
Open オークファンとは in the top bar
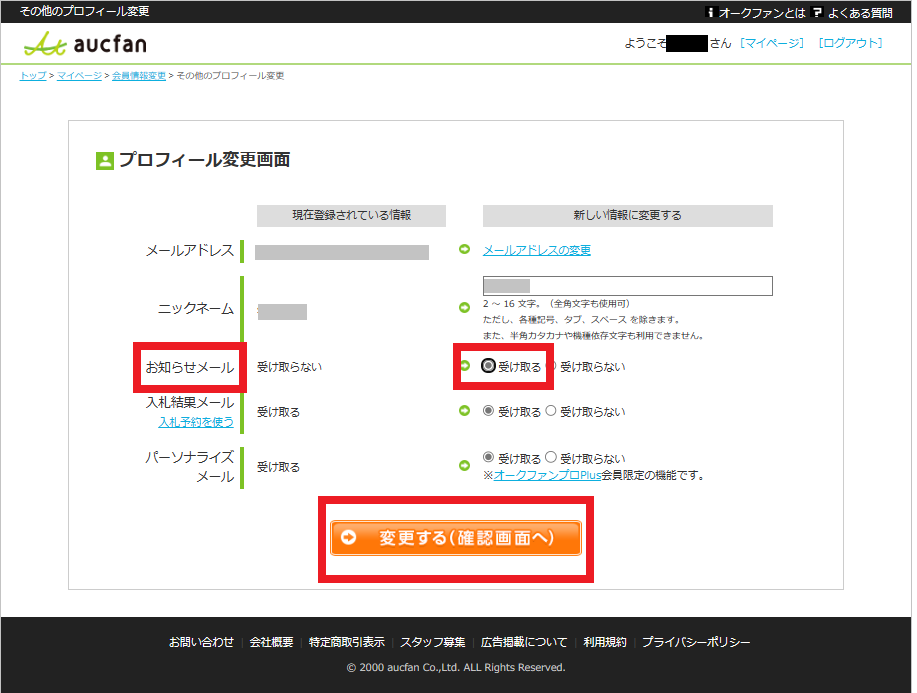click(x=761, y=13)
